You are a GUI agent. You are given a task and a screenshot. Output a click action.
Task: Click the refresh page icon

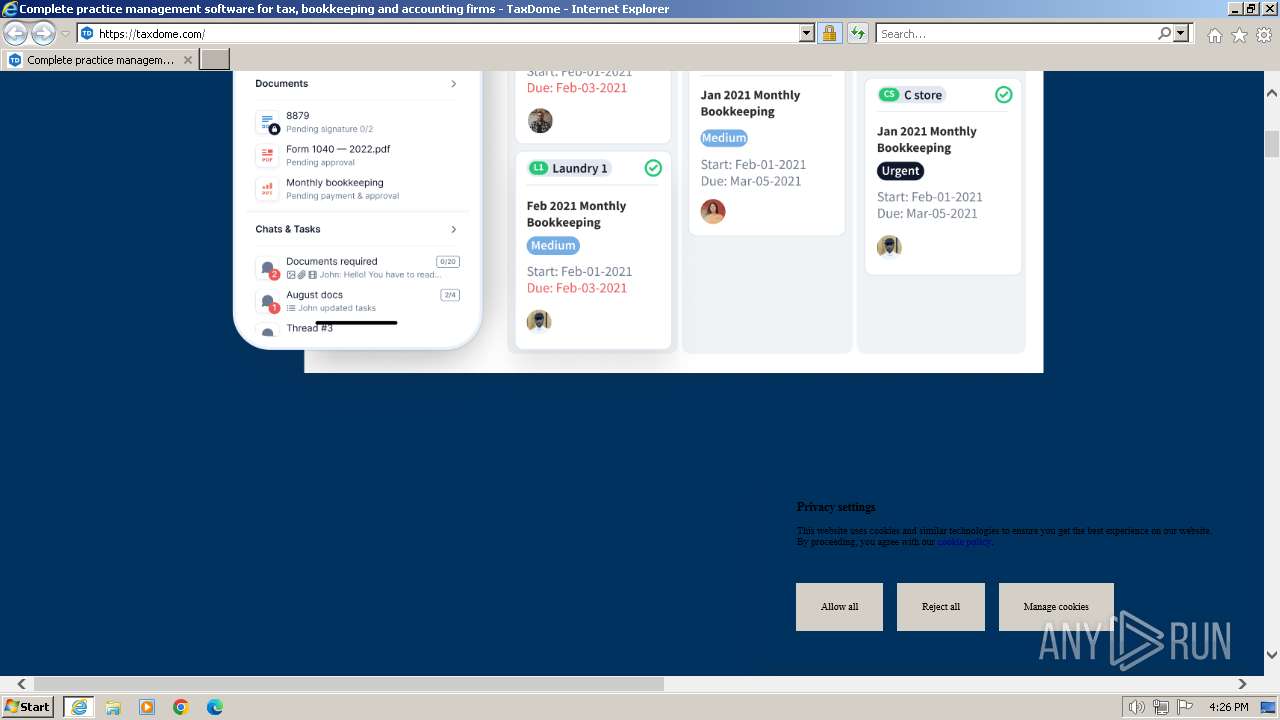tap(858, 34)
